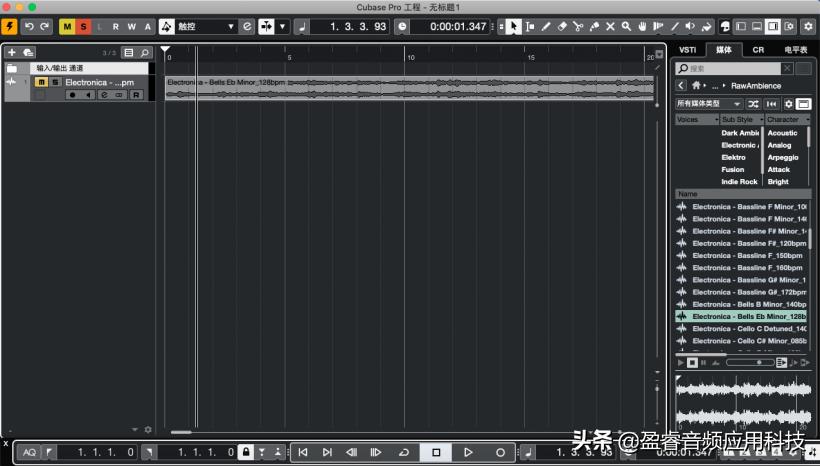Expand the ruler options arrow above the timeline
This screenshot has width=820, height=466.
(x=659, y=54)
